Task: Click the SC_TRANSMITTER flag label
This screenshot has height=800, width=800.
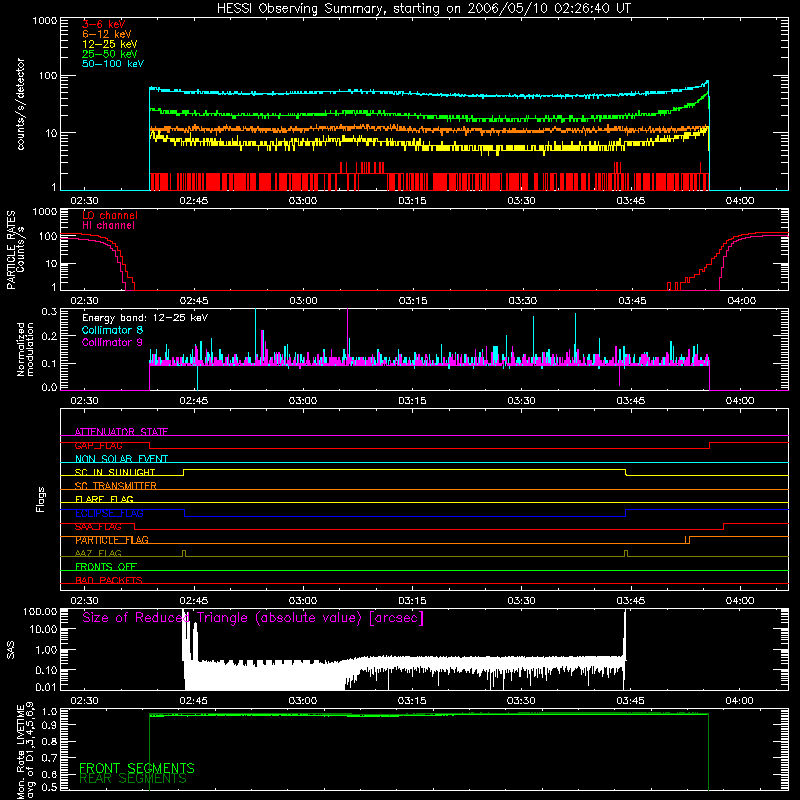Action: 116,486
